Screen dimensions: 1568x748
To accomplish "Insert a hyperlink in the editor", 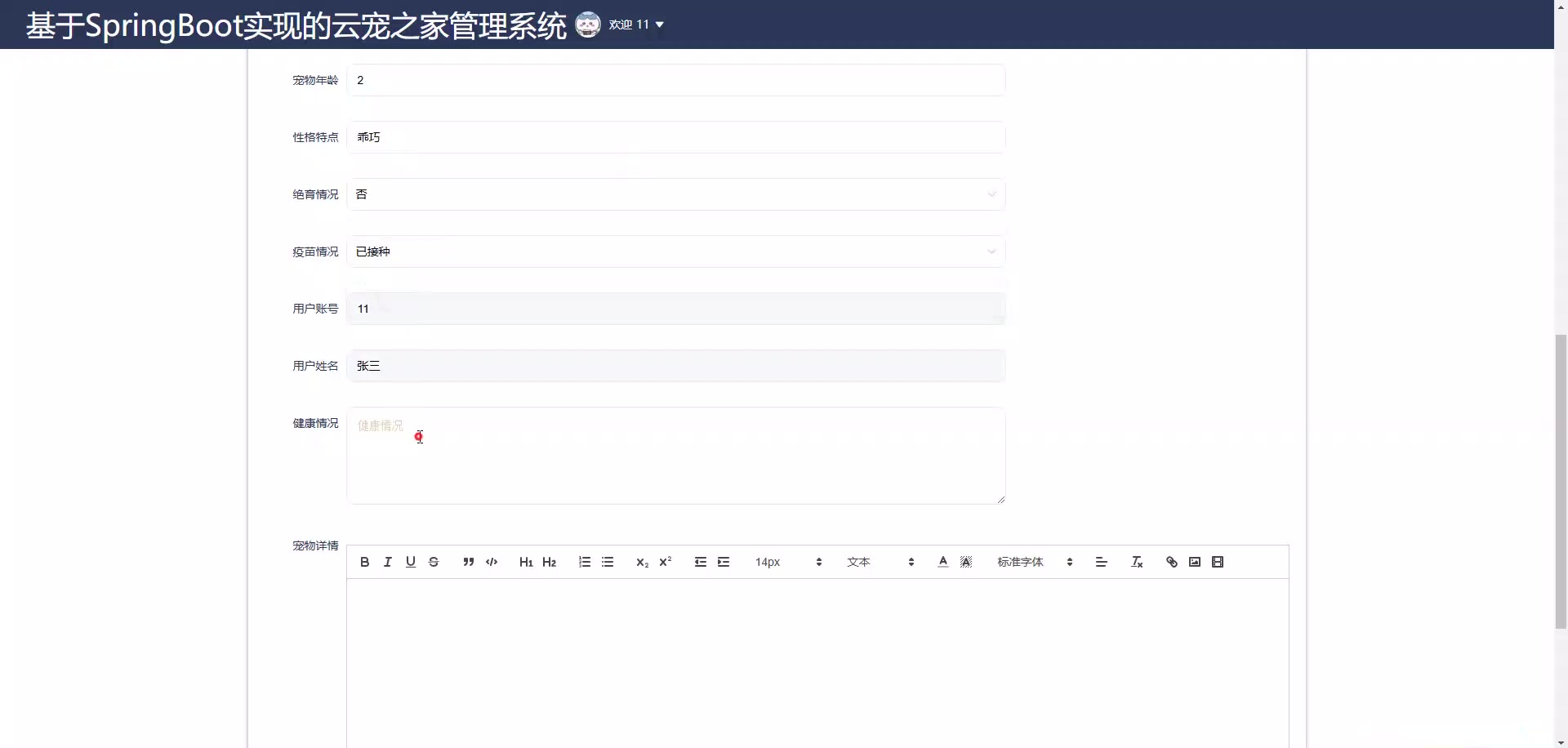I will (1171, 562).
